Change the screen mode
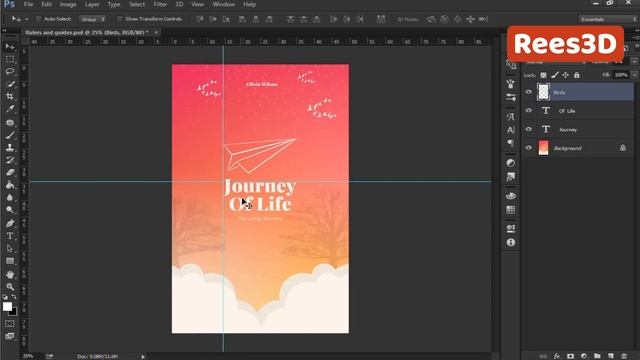 (x=10, y=336)
